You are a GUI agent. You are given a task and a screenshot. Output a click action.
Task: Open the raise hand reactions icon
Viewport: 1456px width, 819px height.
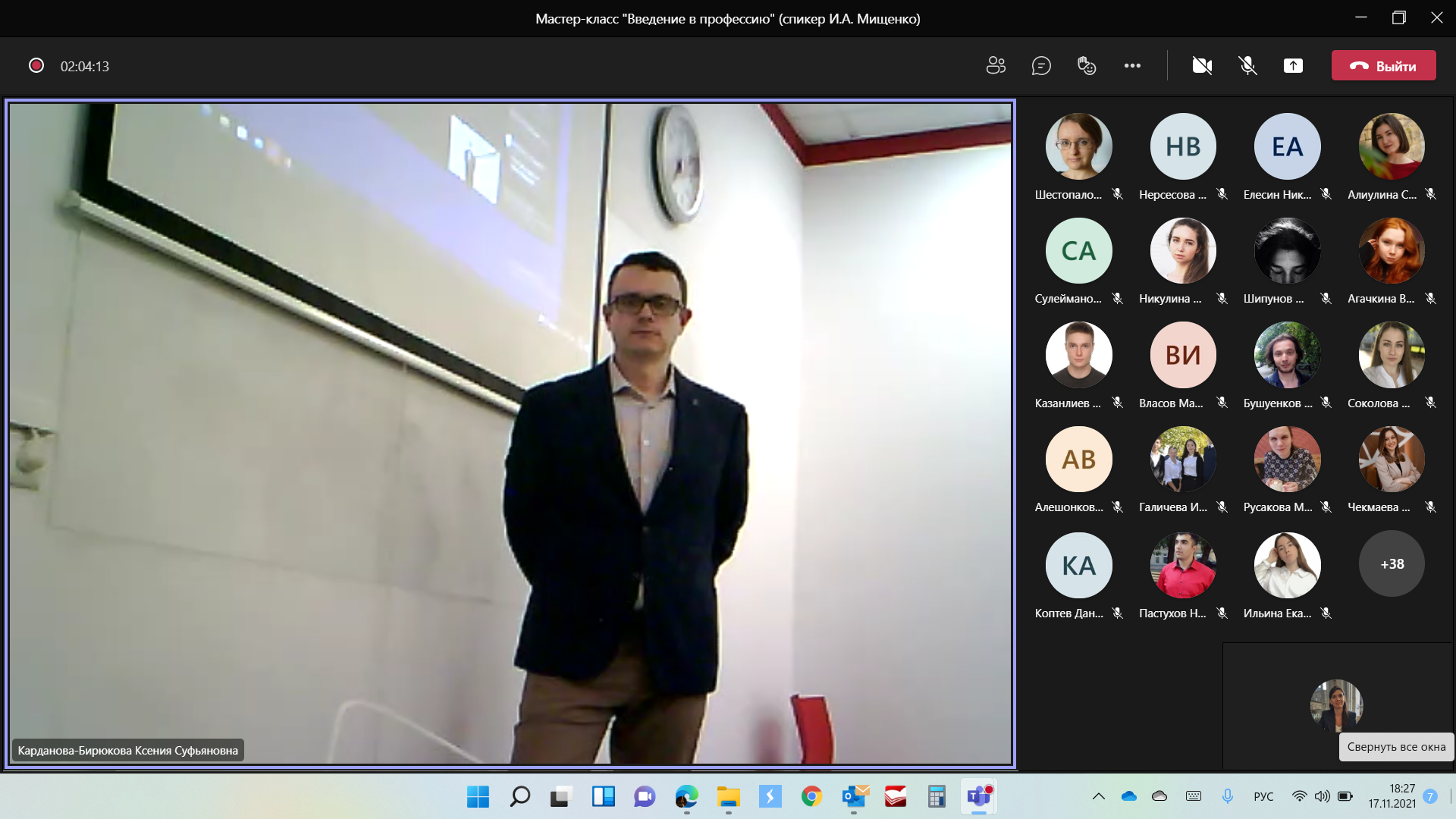1087,66
